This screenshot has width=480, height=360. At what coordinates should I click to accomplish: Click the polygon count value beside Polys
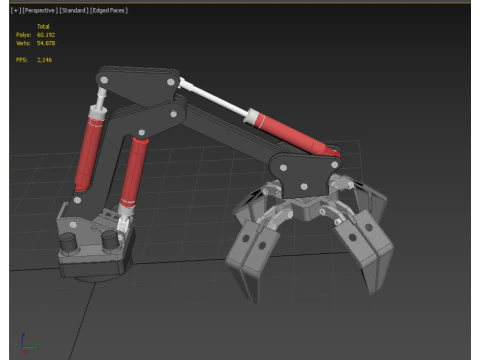[x=46, y=35]
